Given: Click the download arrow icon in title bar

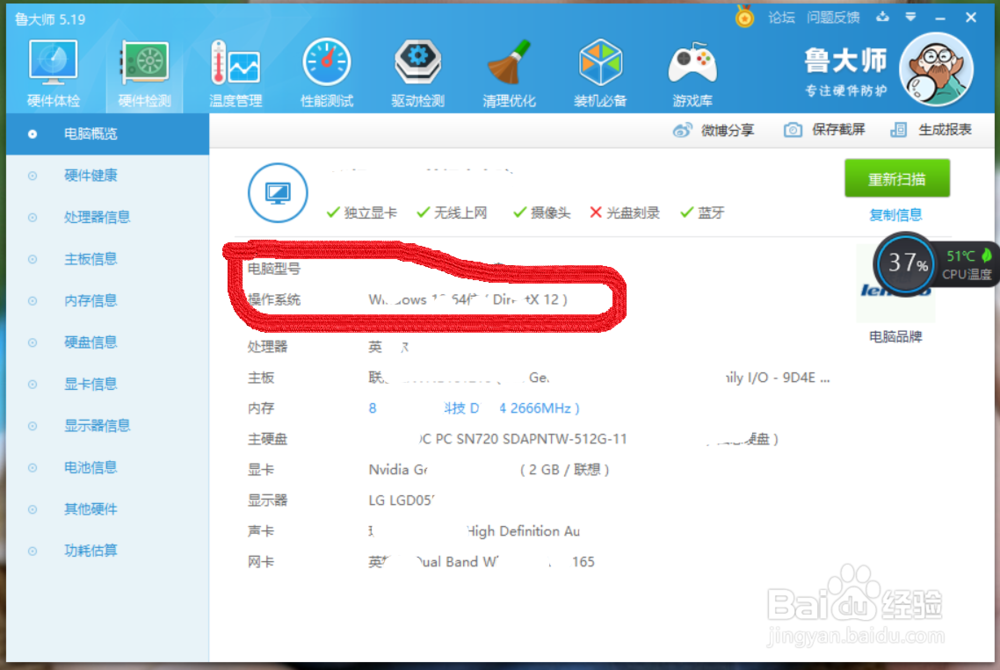Looking at the screenshot, I should [883, 17].
